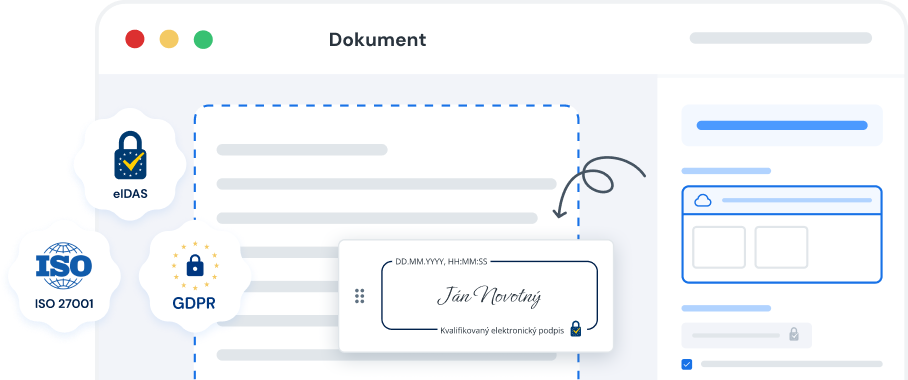Click the cloud icon in the right panel
The image size is (908, 380).
pos(702,200)
